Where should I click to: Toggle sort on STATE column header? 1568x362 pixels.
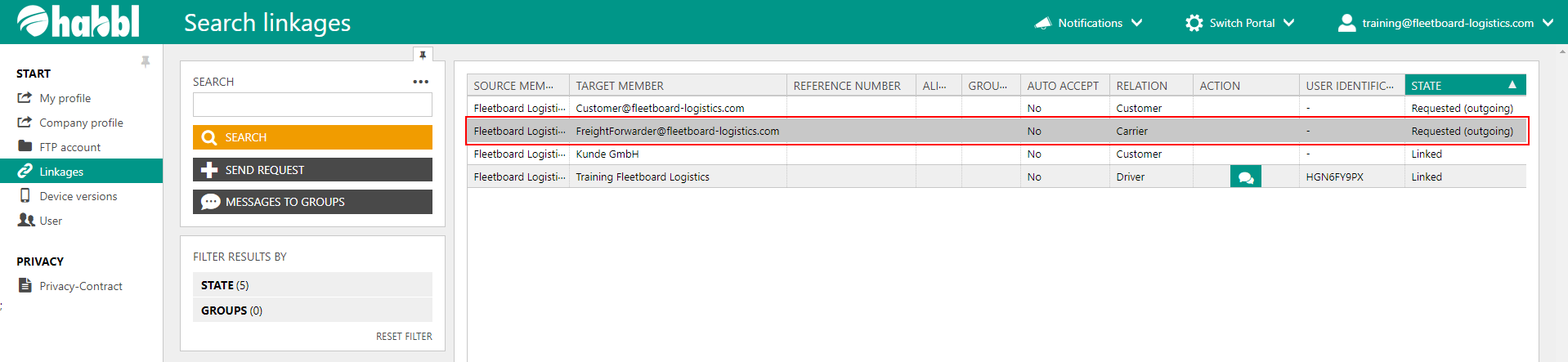pos(1464,86)
